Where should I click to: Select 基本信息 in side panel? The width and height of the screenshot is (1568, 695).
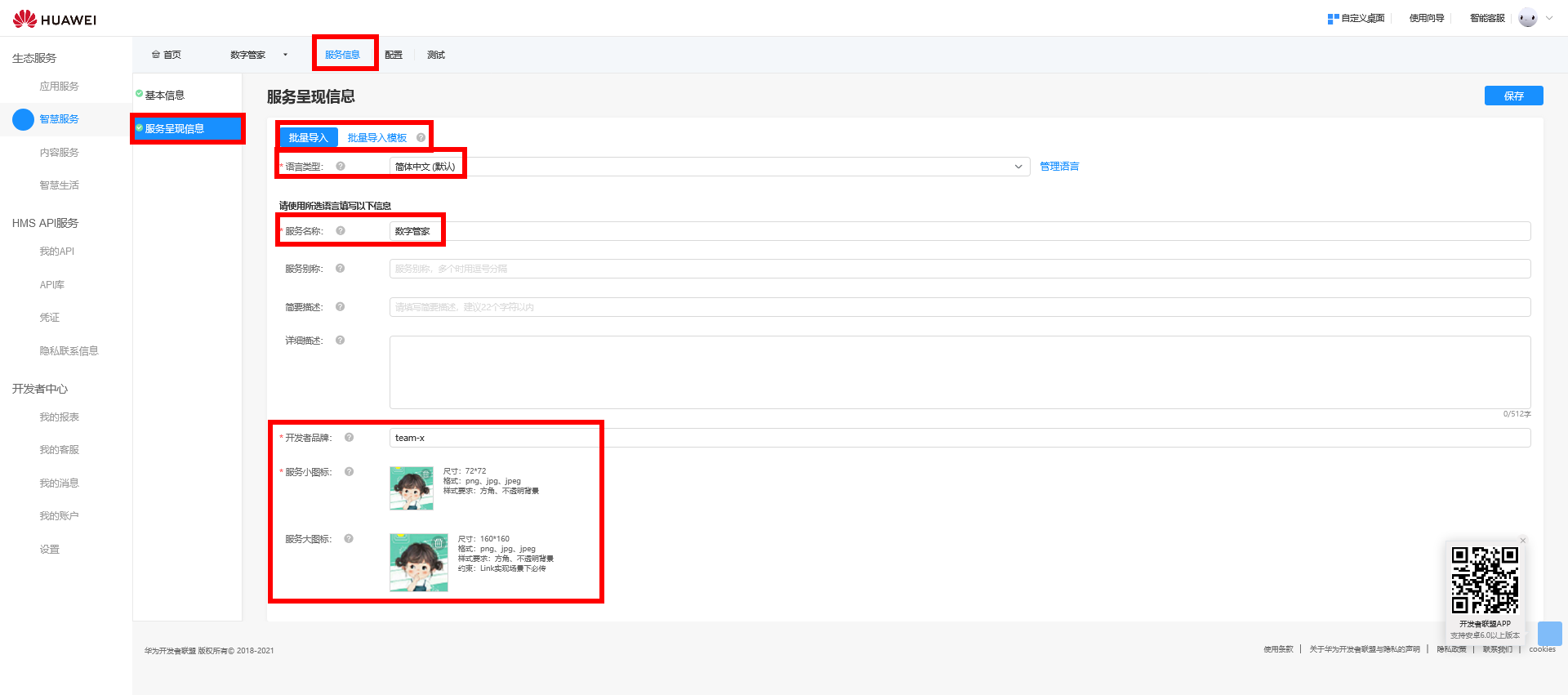point(164,96)
